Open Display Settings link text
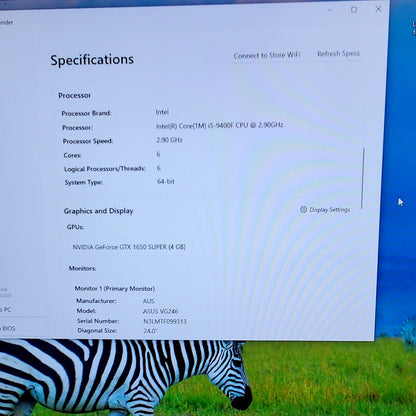The height and width of the screenshot is (416, 416). pyautogui.click(x=330, y=210)
